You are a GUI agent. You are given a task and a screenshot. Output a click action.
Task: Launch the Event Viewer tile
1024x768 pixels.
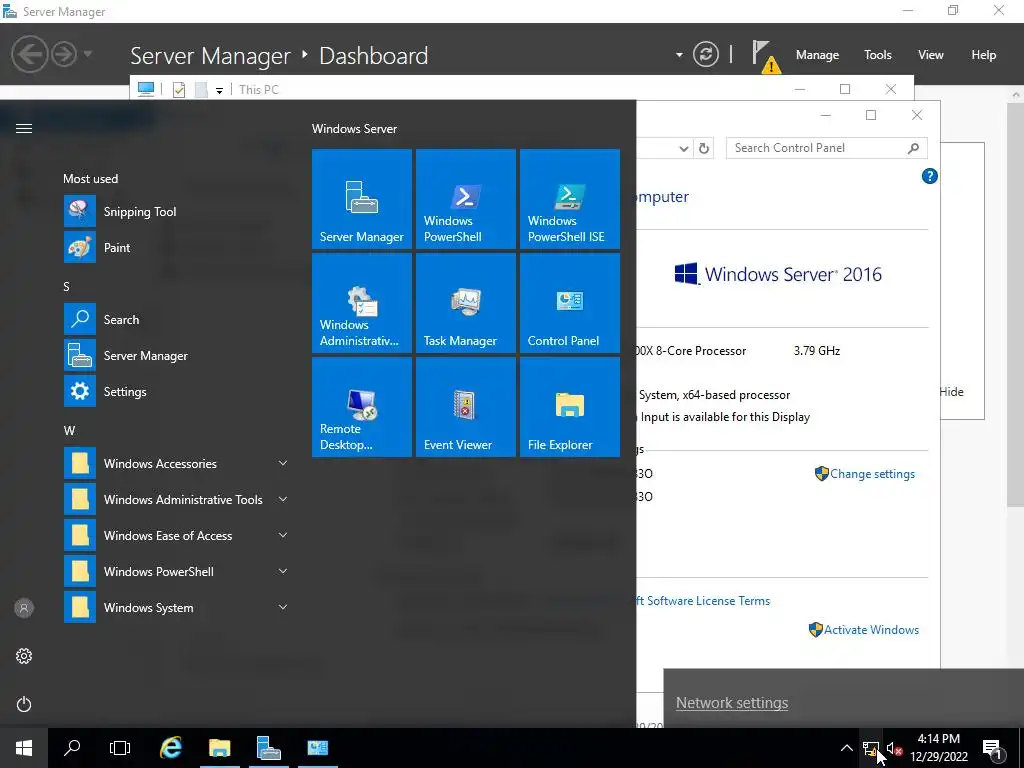click(466, 407)
